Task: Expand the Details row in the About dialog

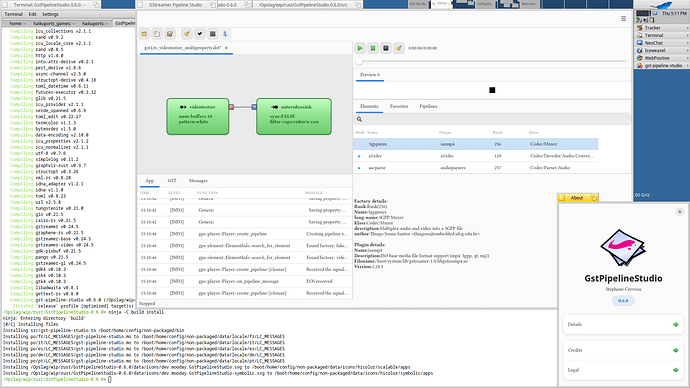Action: click(x=623, y=324)
